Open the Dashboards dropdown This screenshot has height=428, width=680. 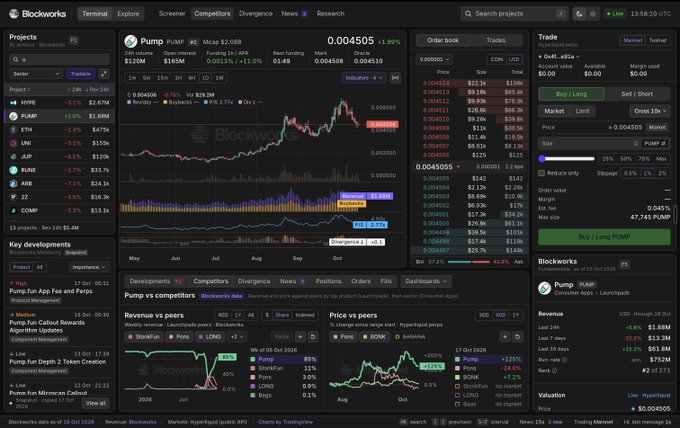pos(426,281)
